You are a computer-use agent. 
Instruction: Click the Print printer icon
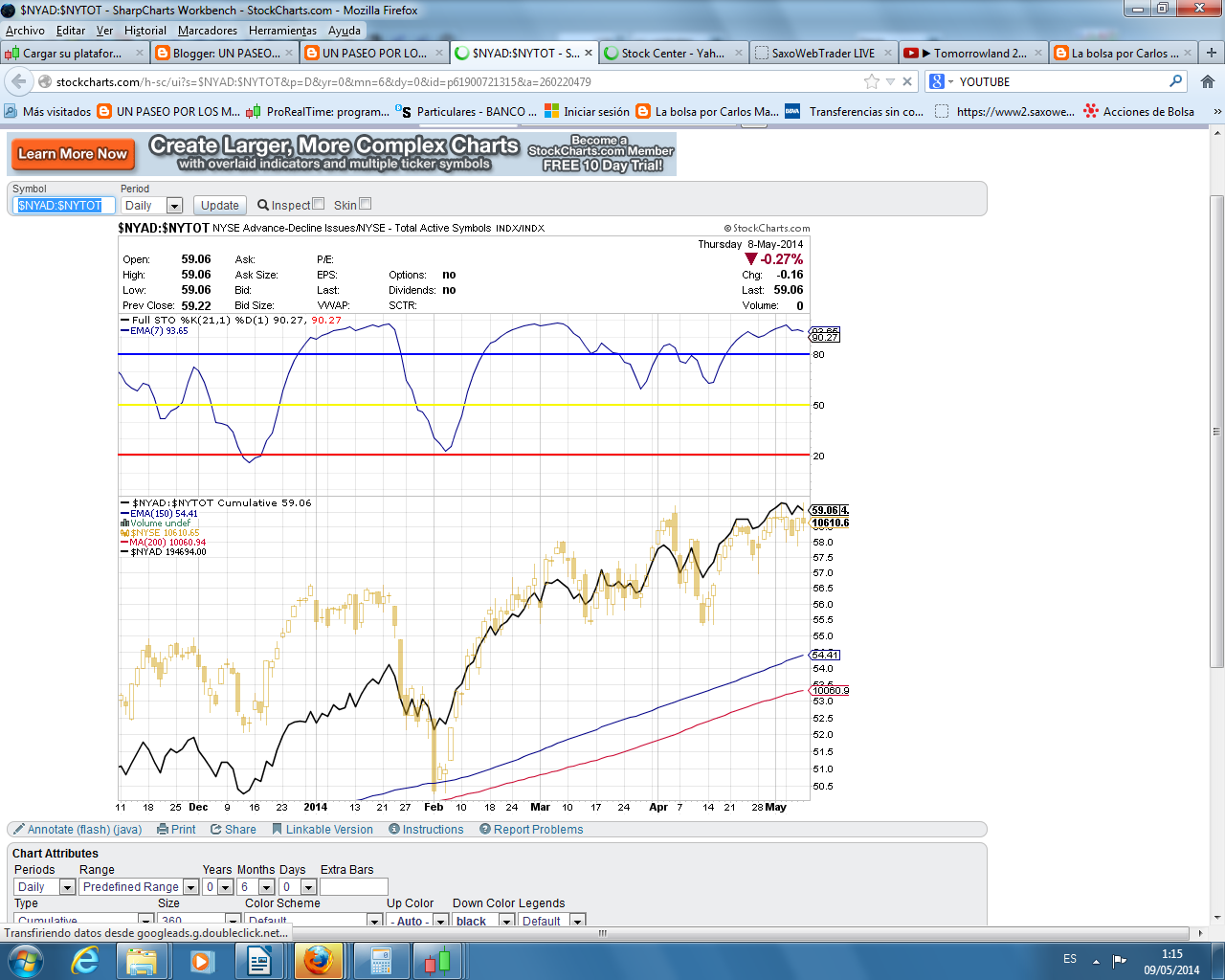point(163,829)
